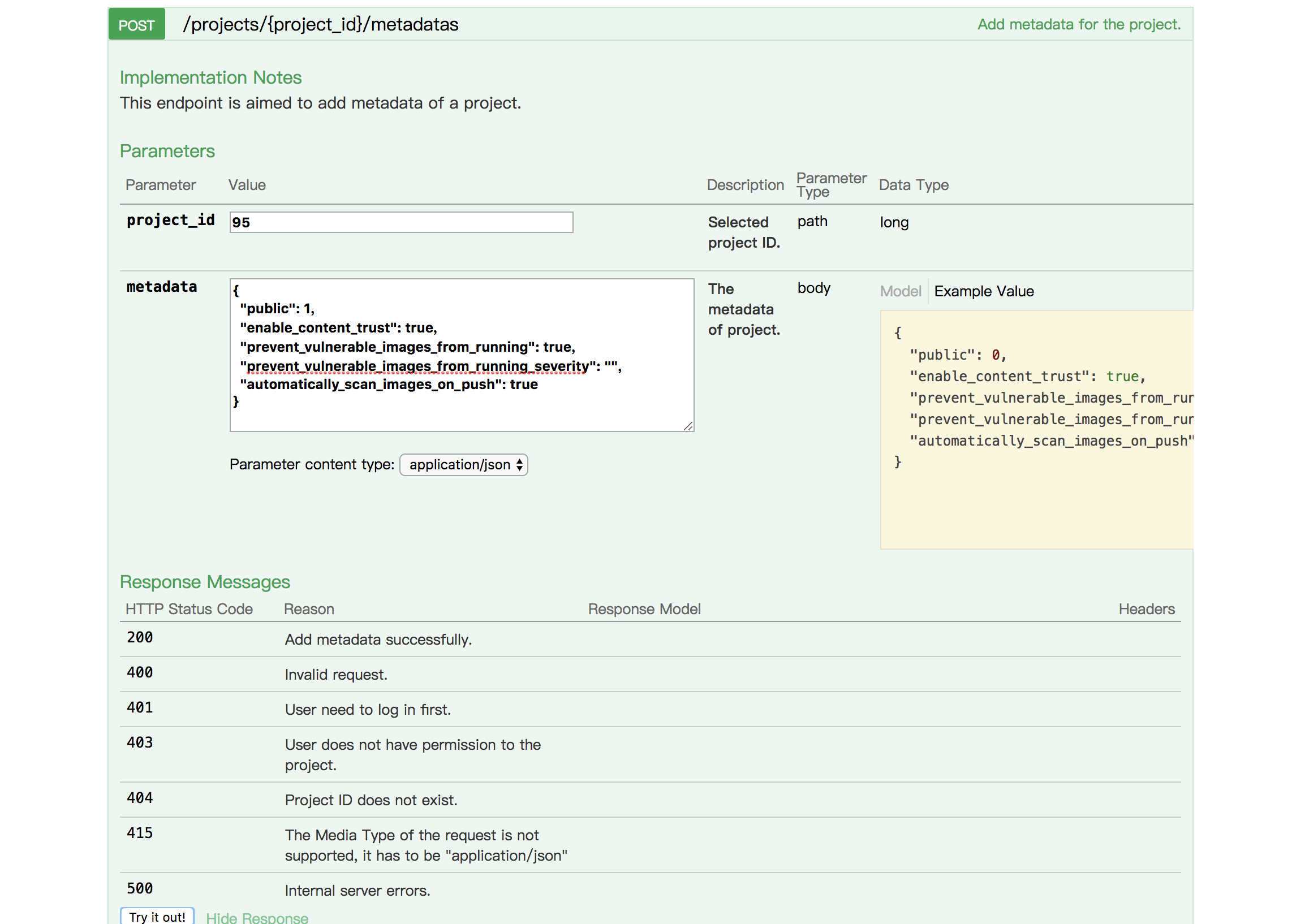Image resolution: width=1292 pixels, height=924 pixels.
Task: Click the 404 status code entry
Action: coord(140,798)
